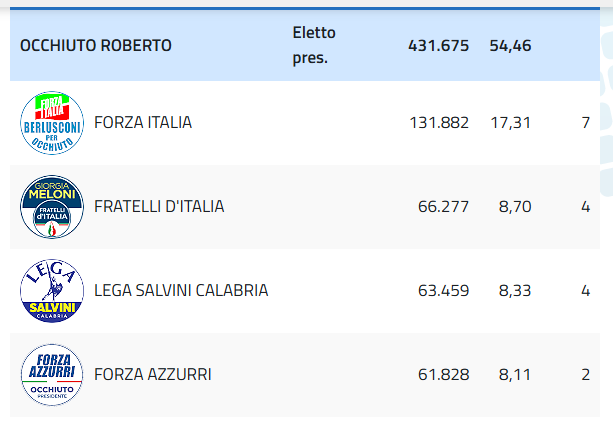Click Forza Azzurri's vote count 61.828
Image resolution: width=613 pixels, height=422 pixels.
click(443, 375)
